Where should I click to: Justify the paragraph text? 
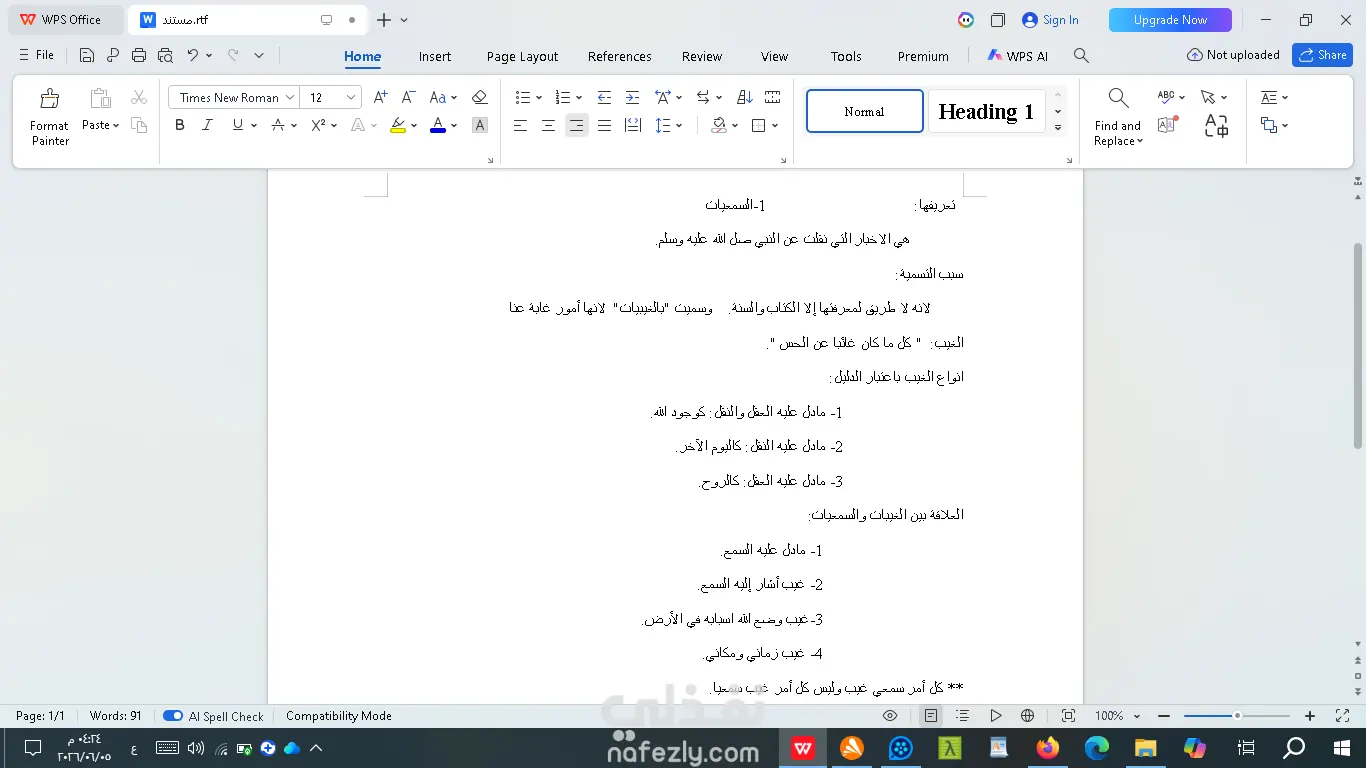pyautogui.click(x=604, y=125)
